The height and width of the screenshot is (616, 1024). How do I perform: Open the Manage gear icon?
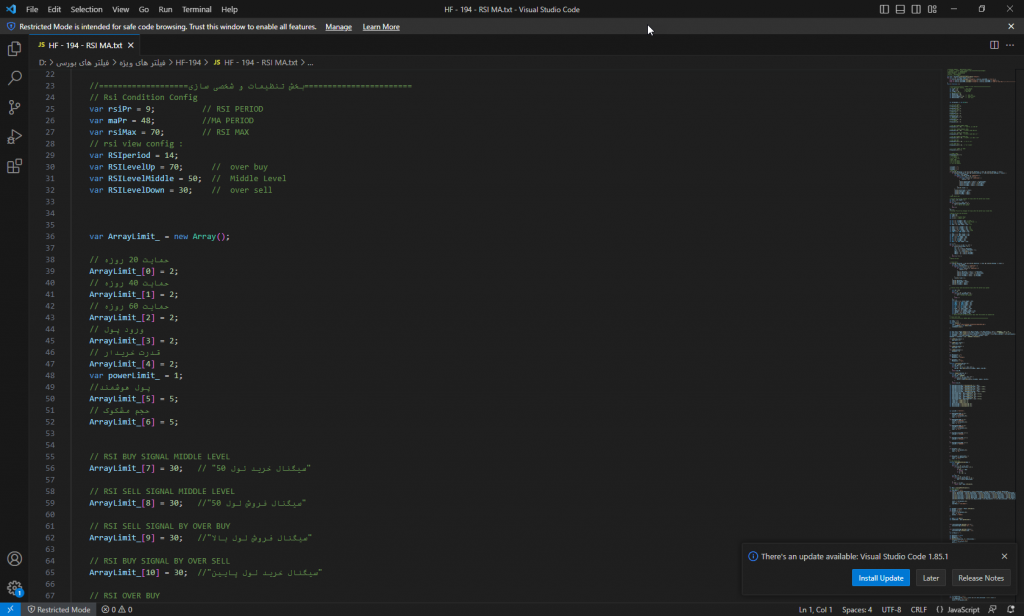[x=14, y=588]
